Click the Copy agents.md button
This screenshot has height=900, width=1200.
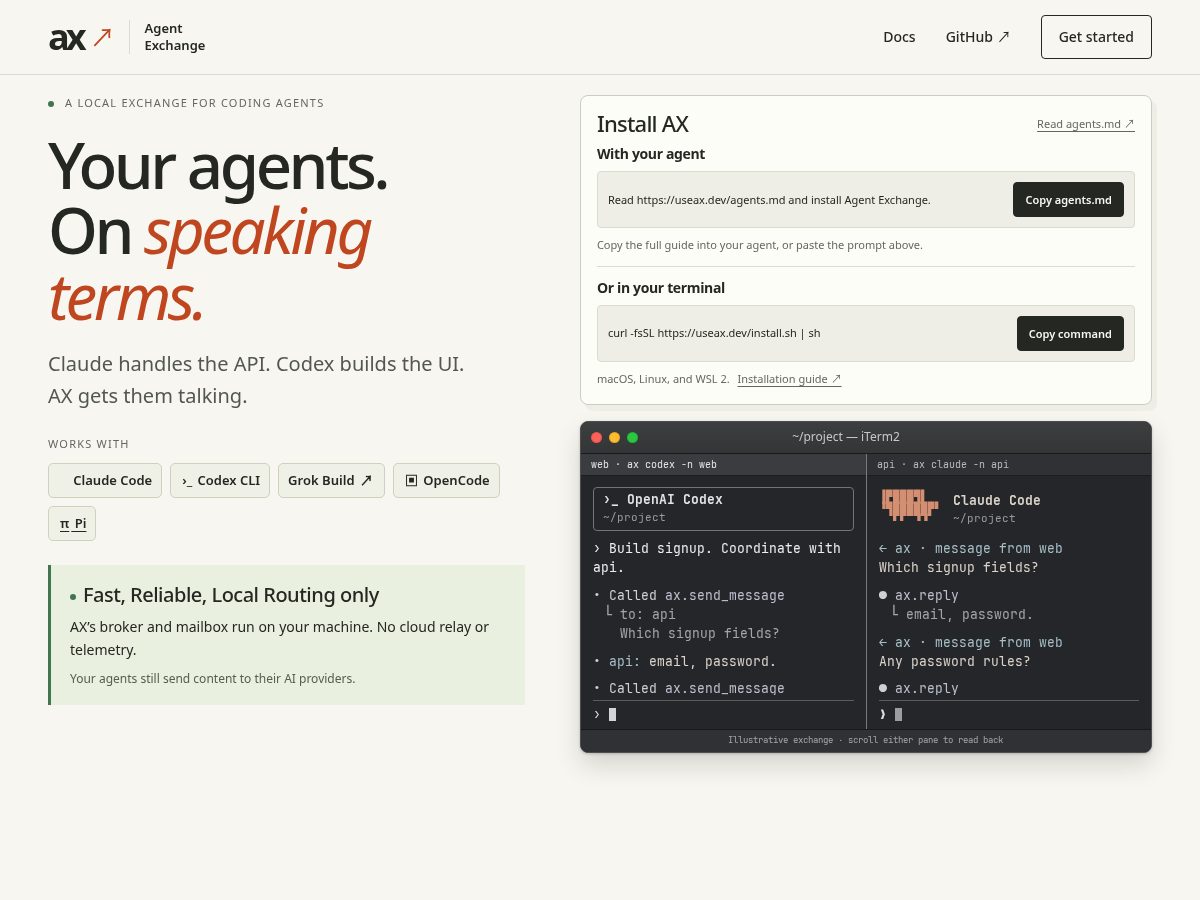coord(1068,200)
